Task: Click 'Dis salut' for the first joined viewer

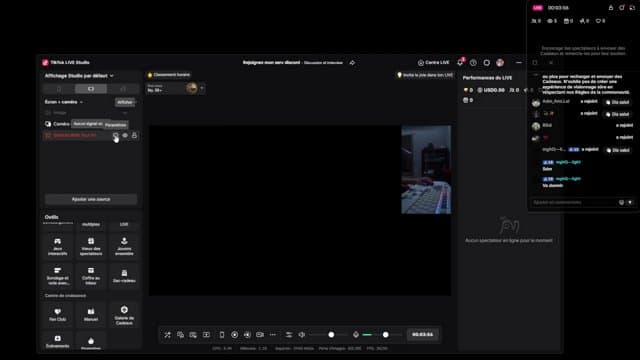Action: [617, 102]
